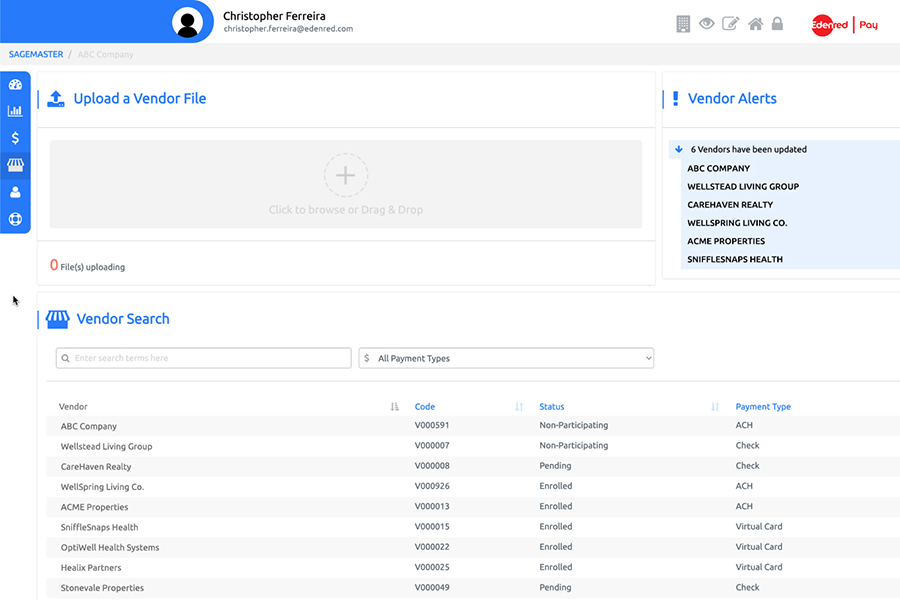This screenshot has width=900, height=600.
Task: Click the dollar sign Payments sidebar icon
Action: pyautogui.click(x=15, y=138)
